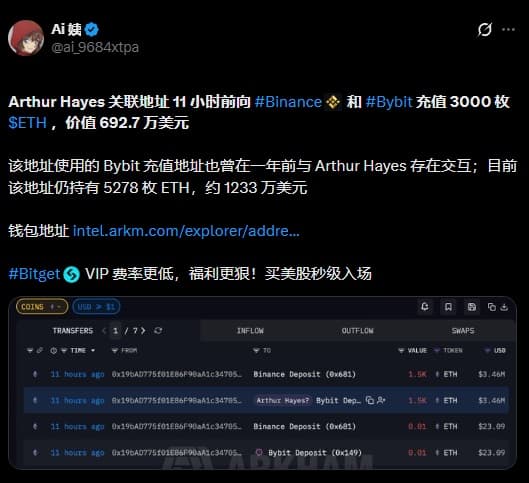Click the add-person icon in the Arthur Hayes row
The width and height of the screenshot is (529, 483).
point(381,400)
